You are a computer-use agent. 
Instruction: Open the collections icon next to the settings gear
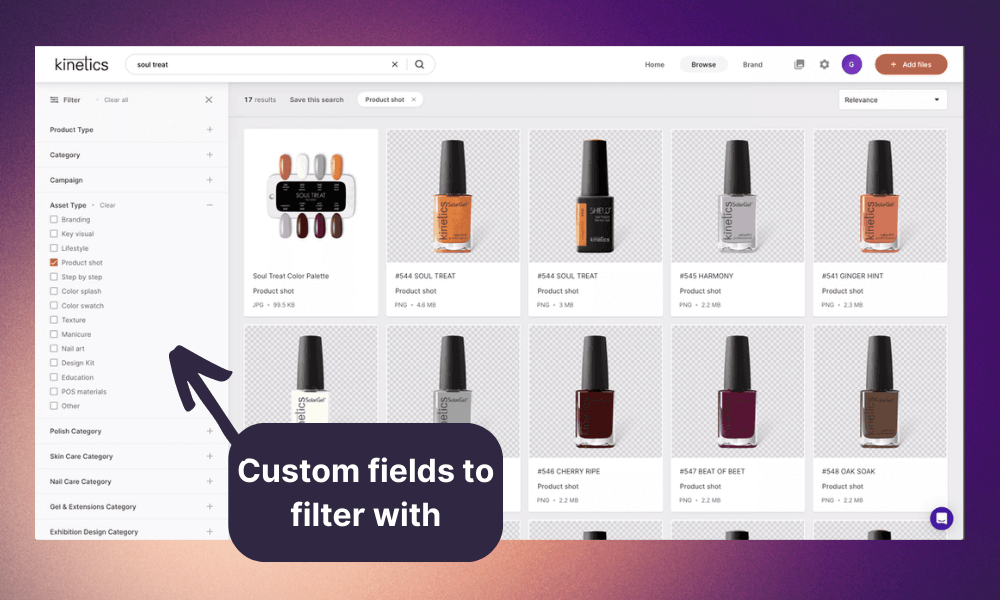(799, 63)
